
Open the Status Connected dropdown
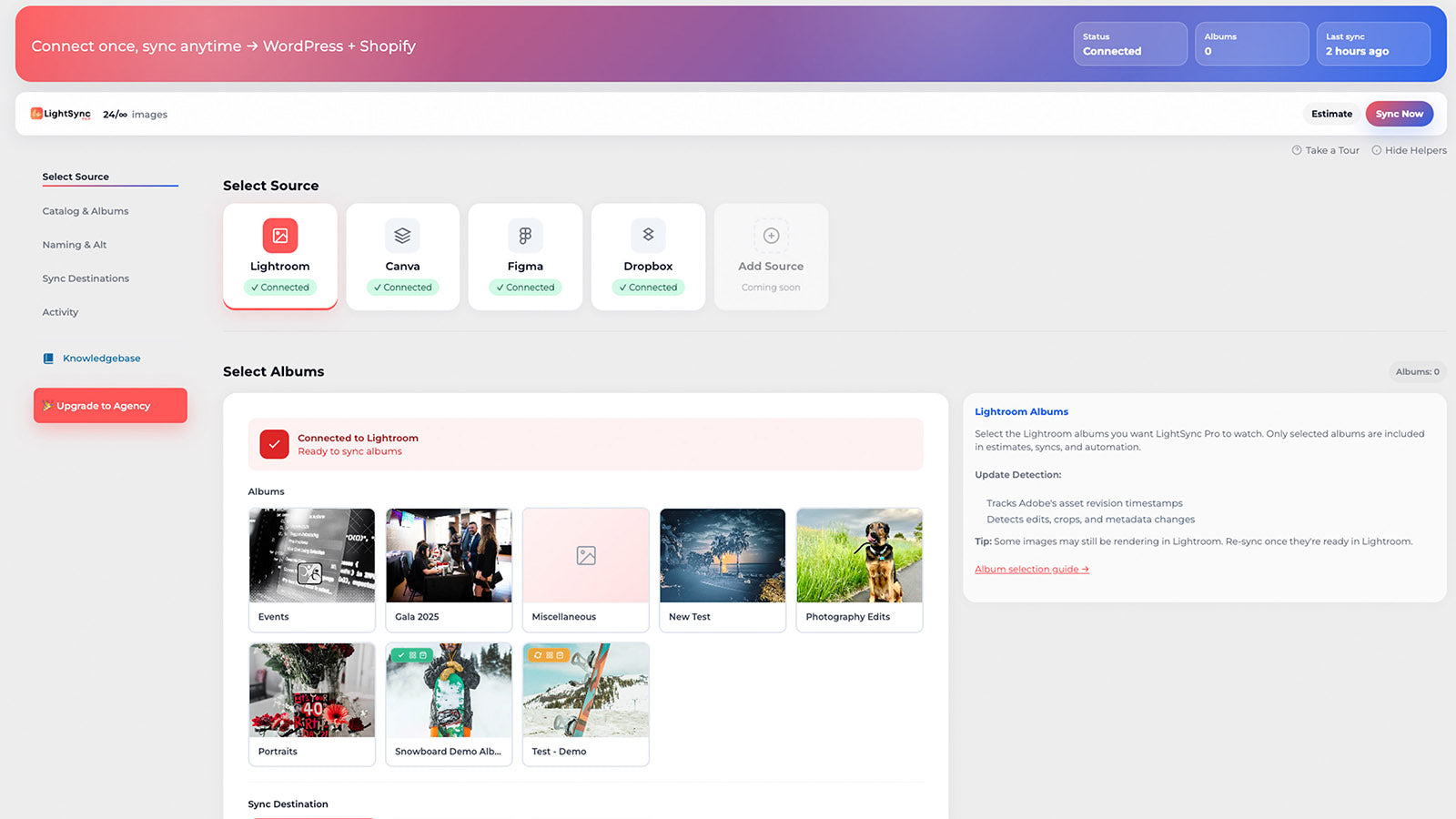pyautogui.click(x=1129, y=44)
